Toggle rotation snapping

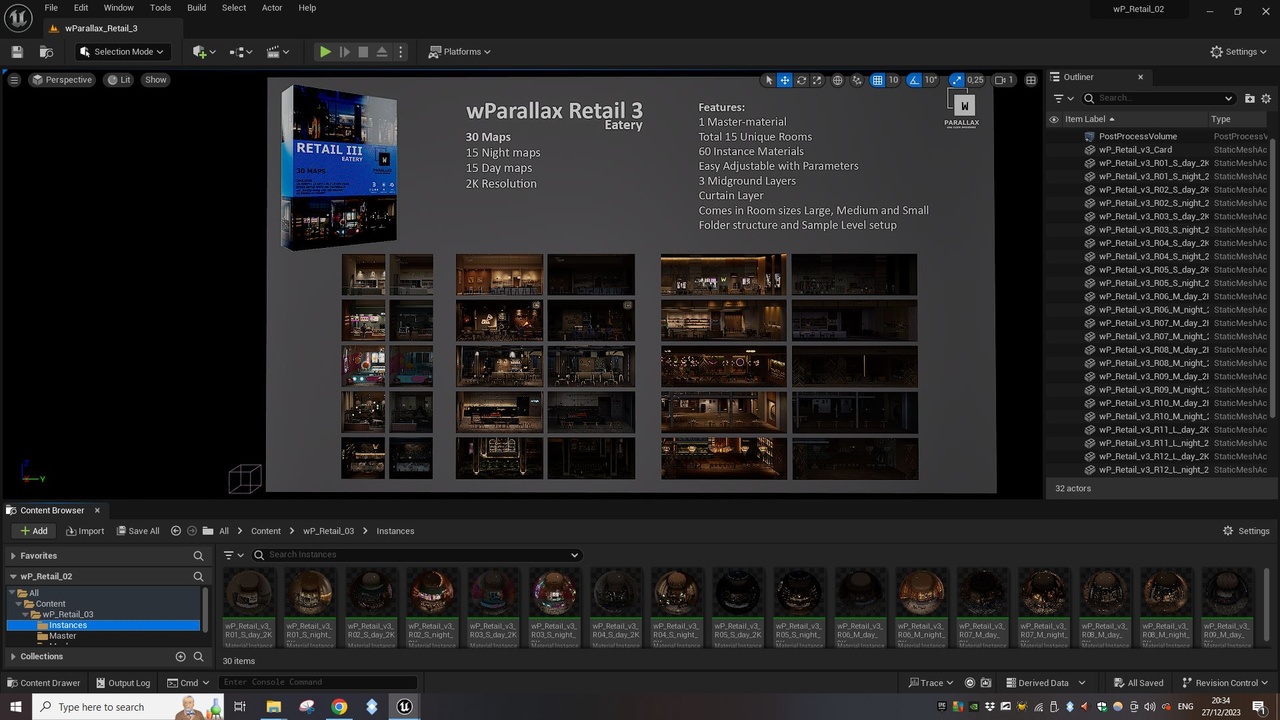pos(914,80)
